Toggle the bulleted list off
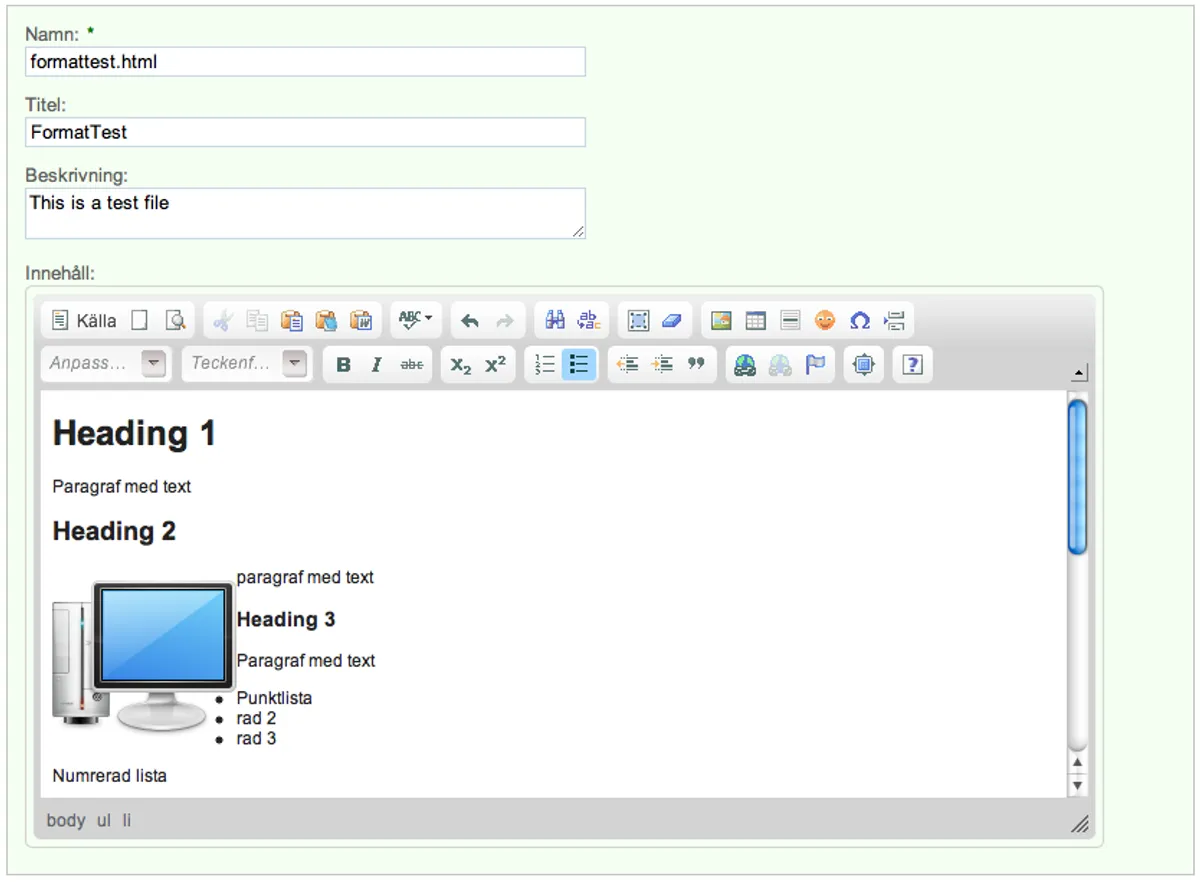The image size is (1200, 882). point(578,364)
